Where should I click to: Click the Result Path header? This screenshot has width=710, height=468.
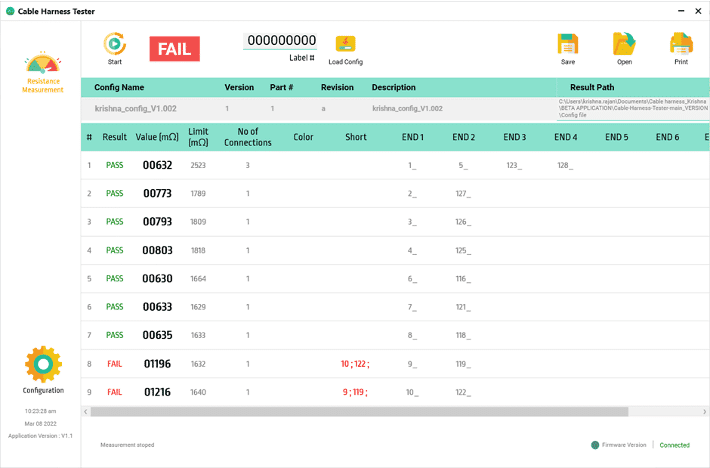pyautogui.click(x=592, y=87)
